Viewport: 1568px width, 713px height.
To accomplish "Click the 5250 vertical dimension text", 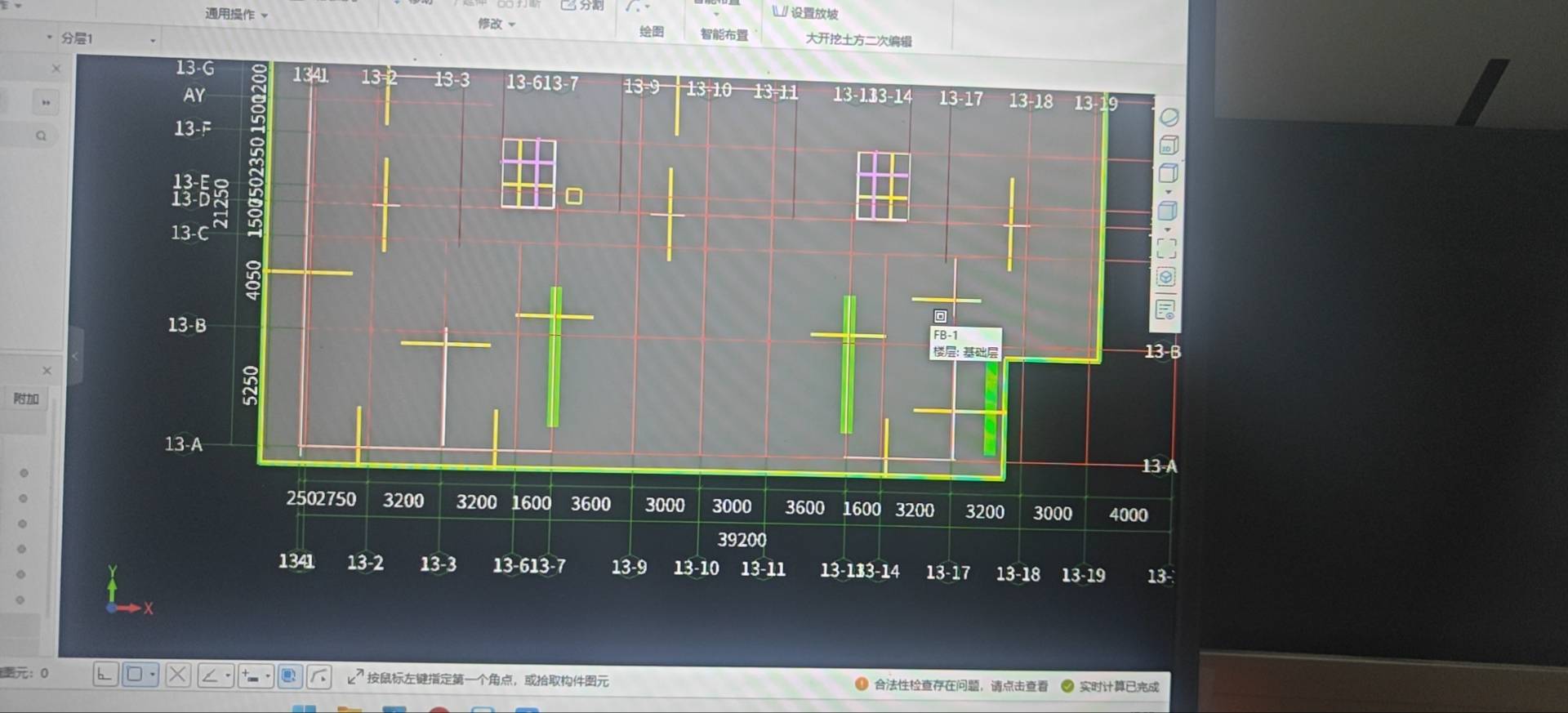I will click(251, 385).
